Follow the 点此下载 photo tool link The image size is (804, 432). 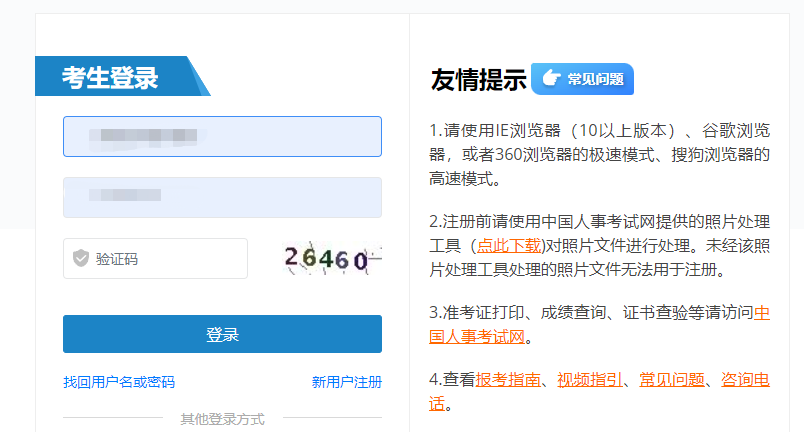pyautogui.click(x=510, y=245)
